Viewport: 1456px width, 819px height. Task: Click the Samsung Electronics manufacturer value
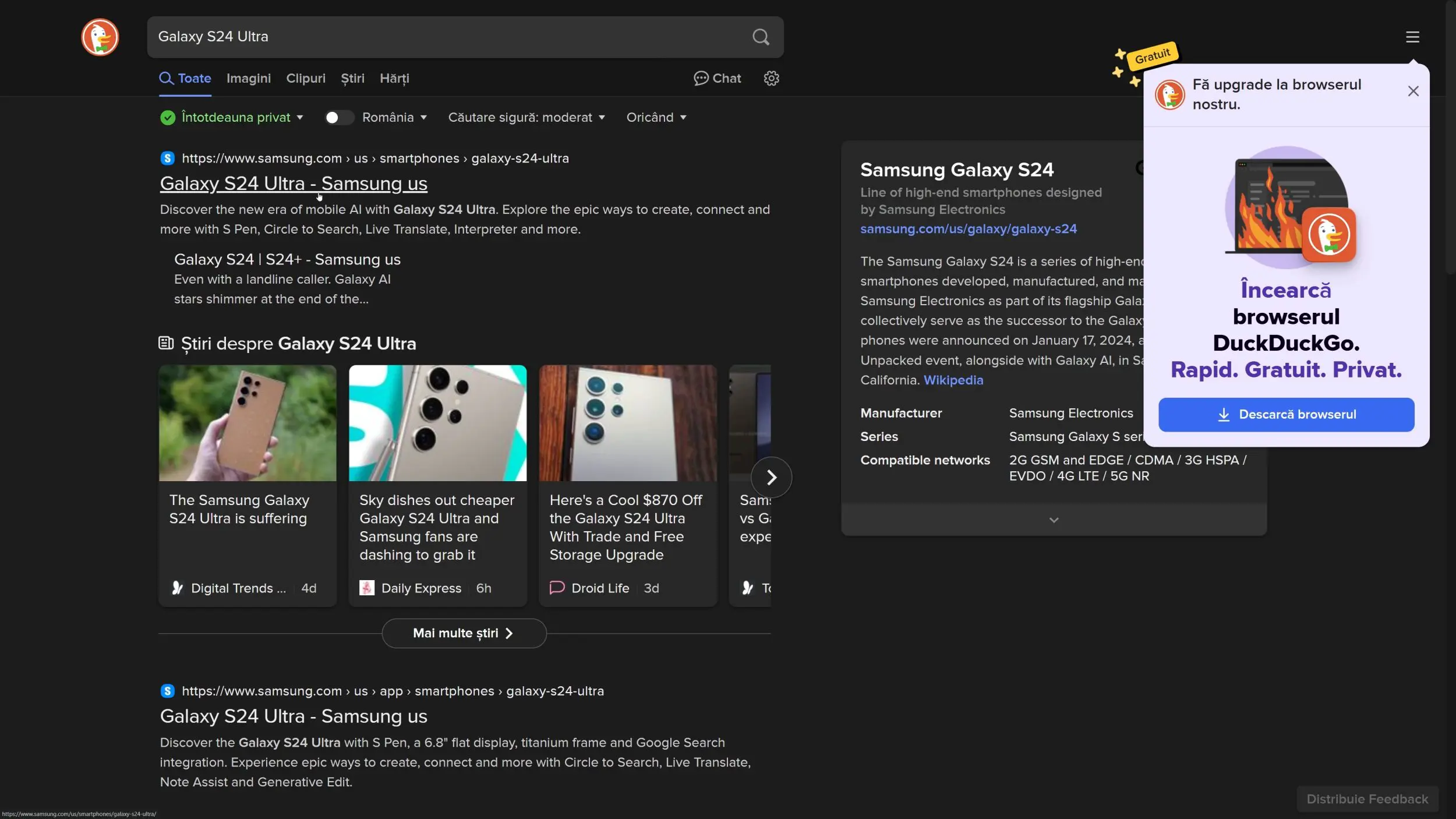pos(1070,413)
